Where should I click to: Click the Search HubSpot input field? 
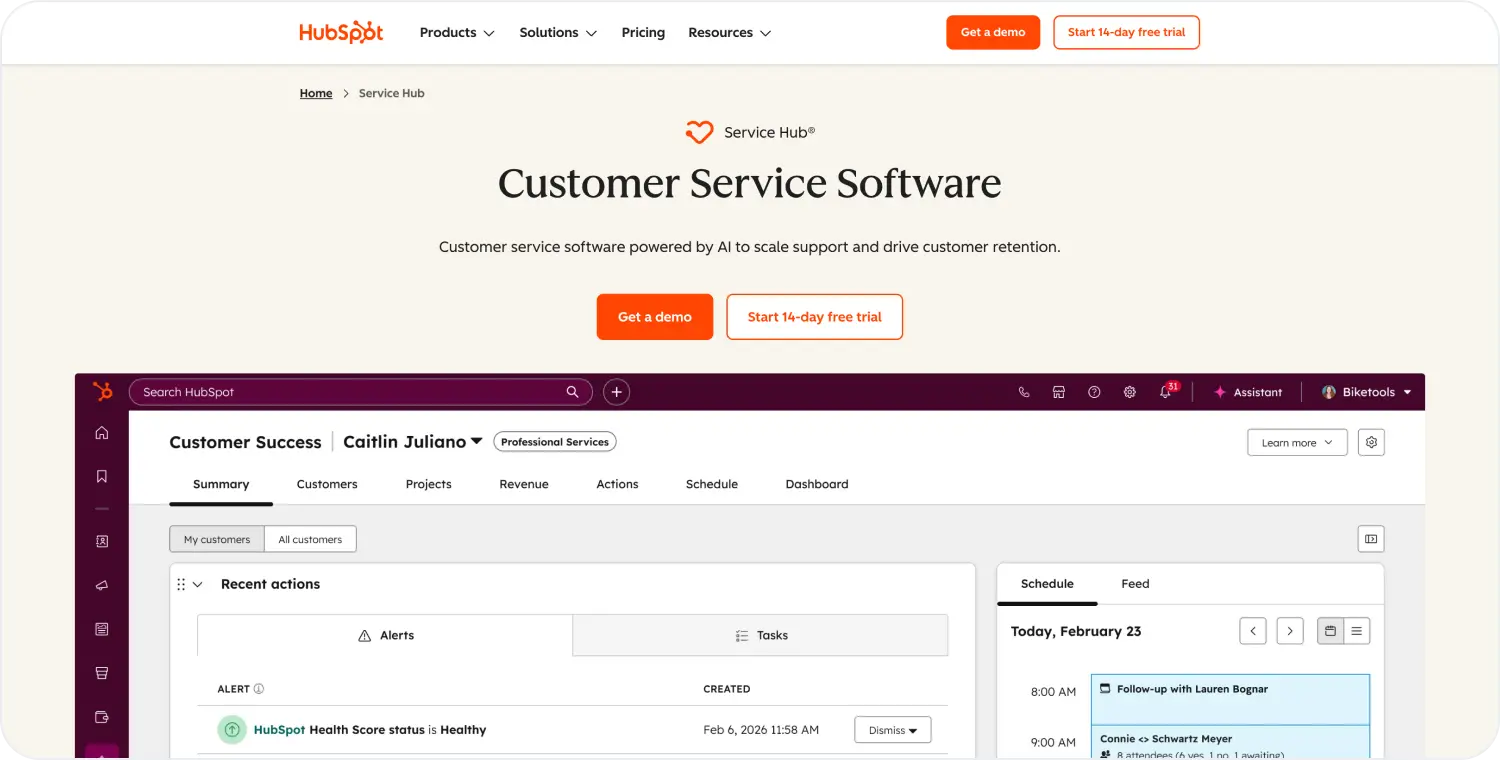(361, 392)
